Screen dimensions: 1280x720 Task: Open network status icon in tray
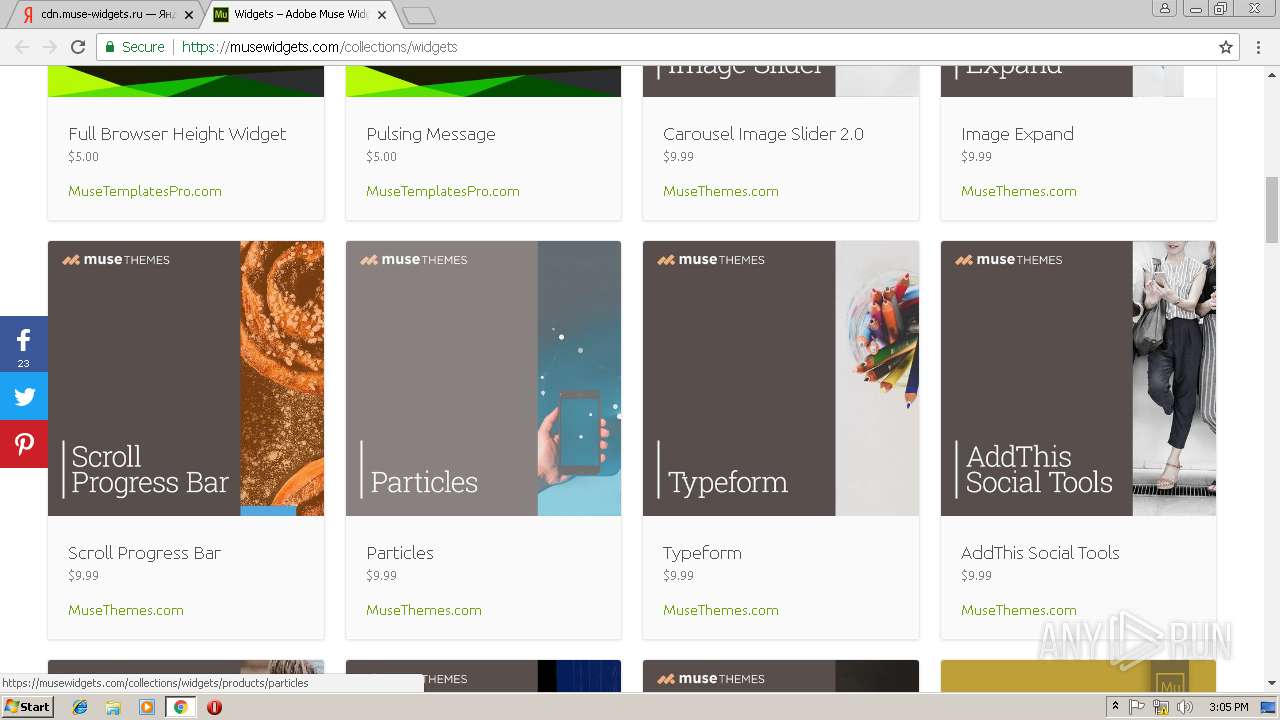tap(1161, 707)
